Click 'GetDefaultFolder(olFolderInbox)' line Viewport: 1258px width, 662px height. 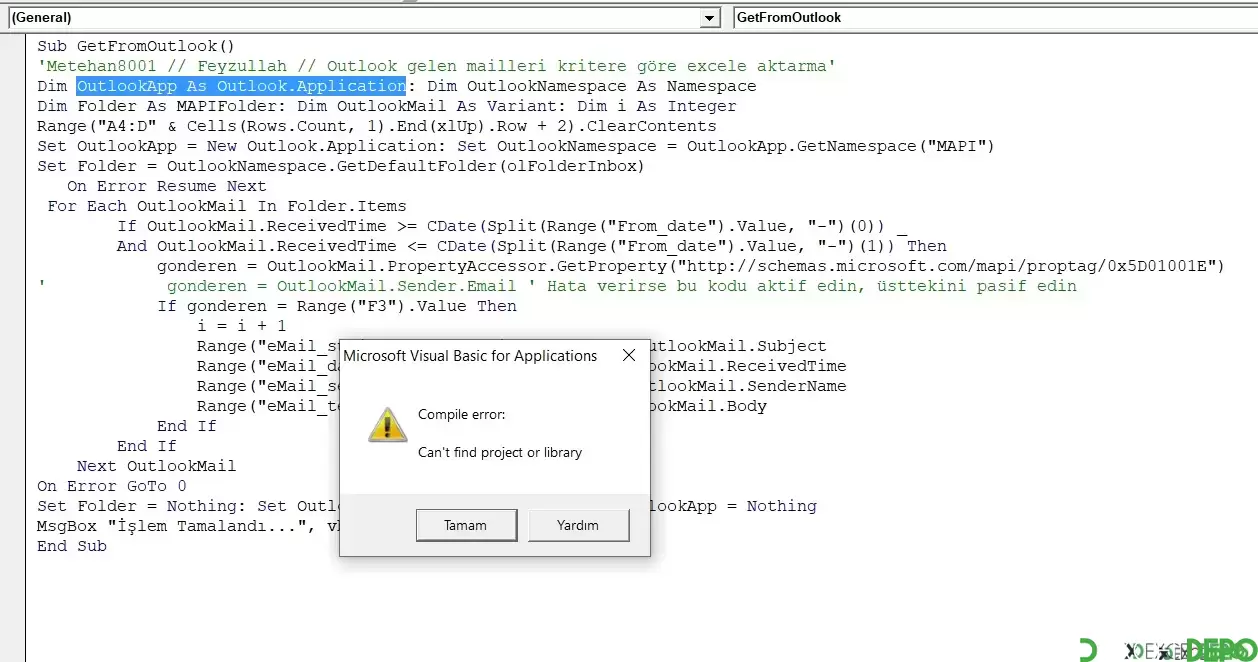[x=341, y=166]
